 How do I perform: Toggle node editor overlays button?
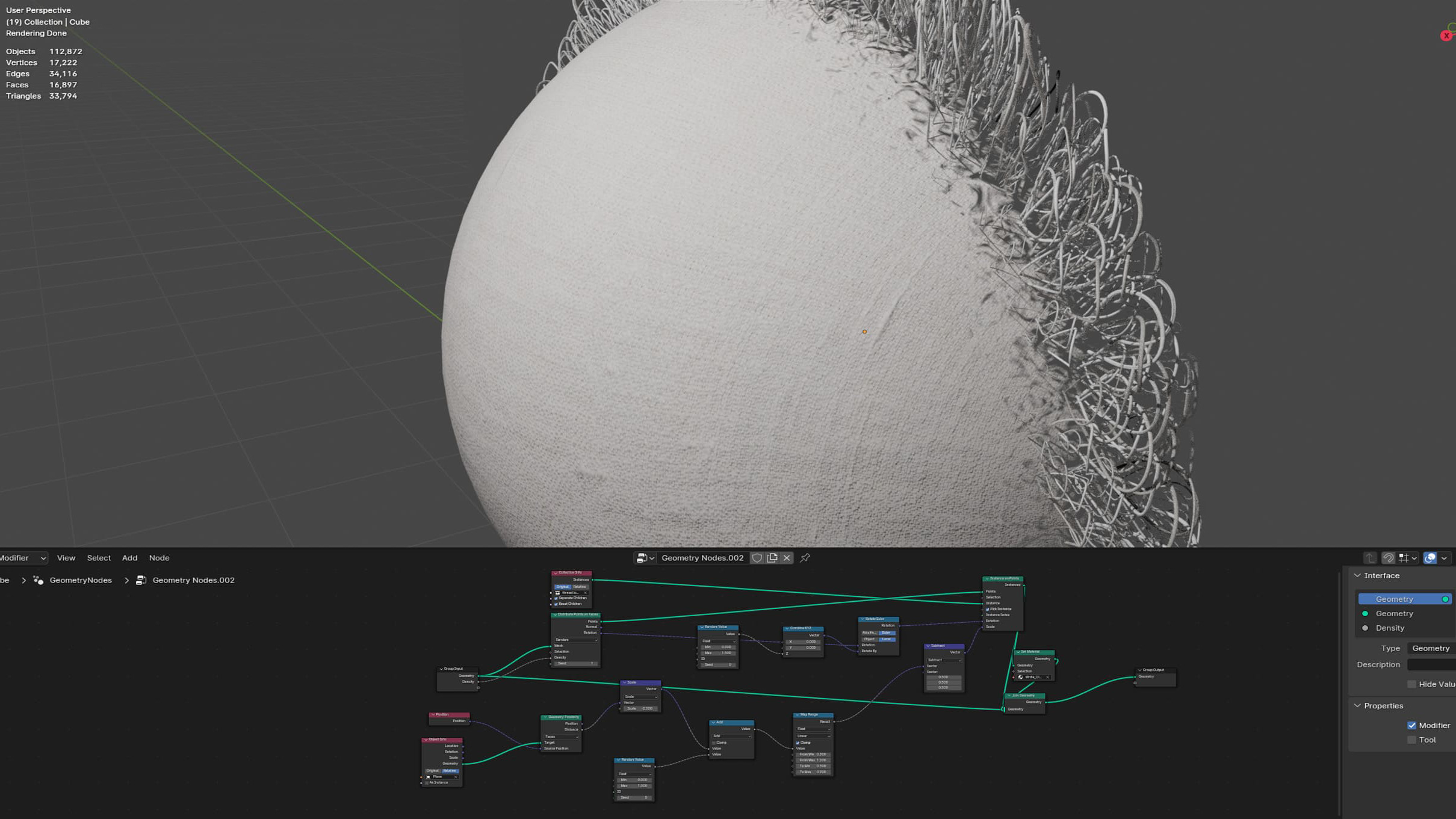click(1430, 558)
